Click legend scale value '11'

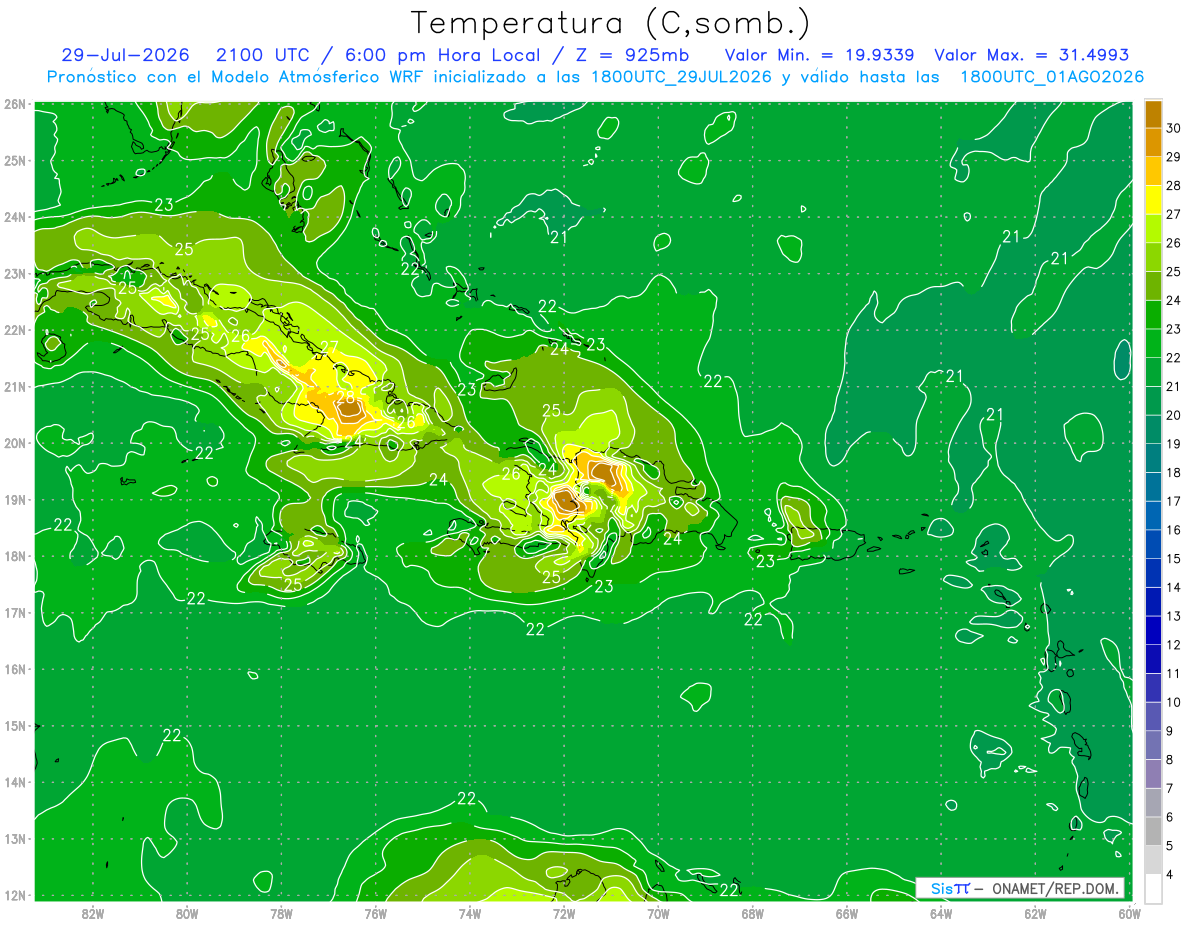tap(1173, 673)
